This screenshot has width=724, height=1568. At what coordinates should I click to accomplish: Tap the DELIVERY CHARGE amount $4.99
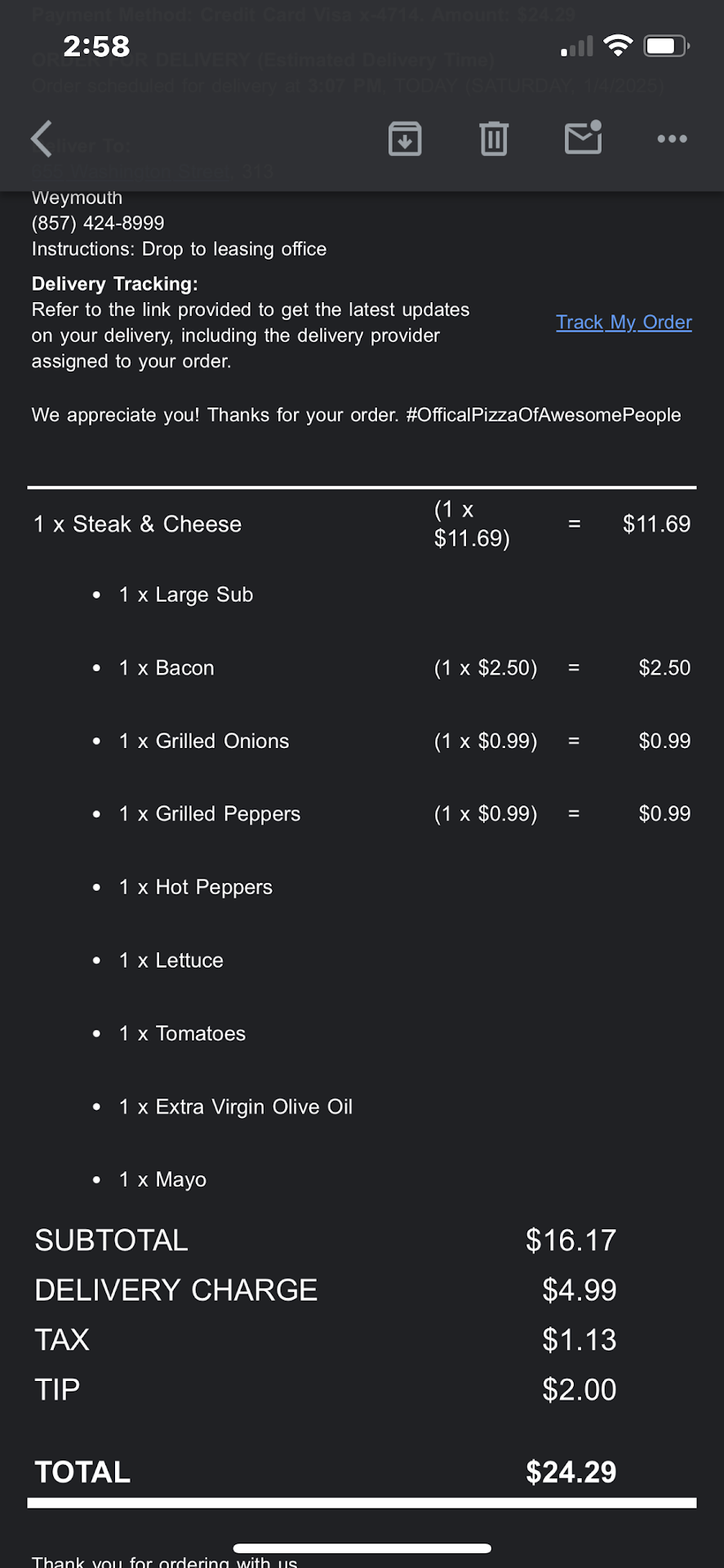(579, 1290)
